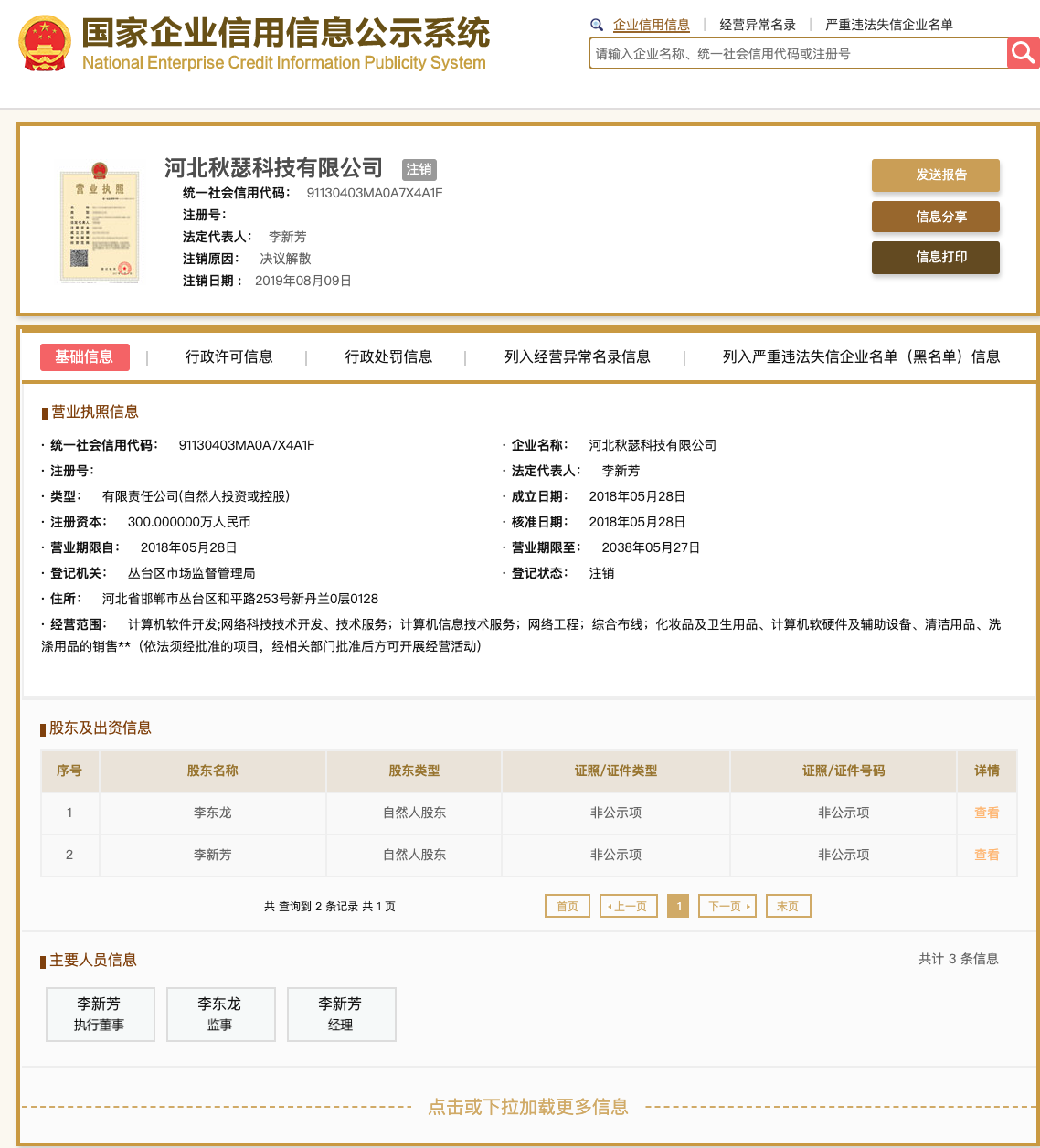The image size is (1040, 1148).
Task: Open the 李东龙 监事 personnel card
Action: click(220, 1014)
